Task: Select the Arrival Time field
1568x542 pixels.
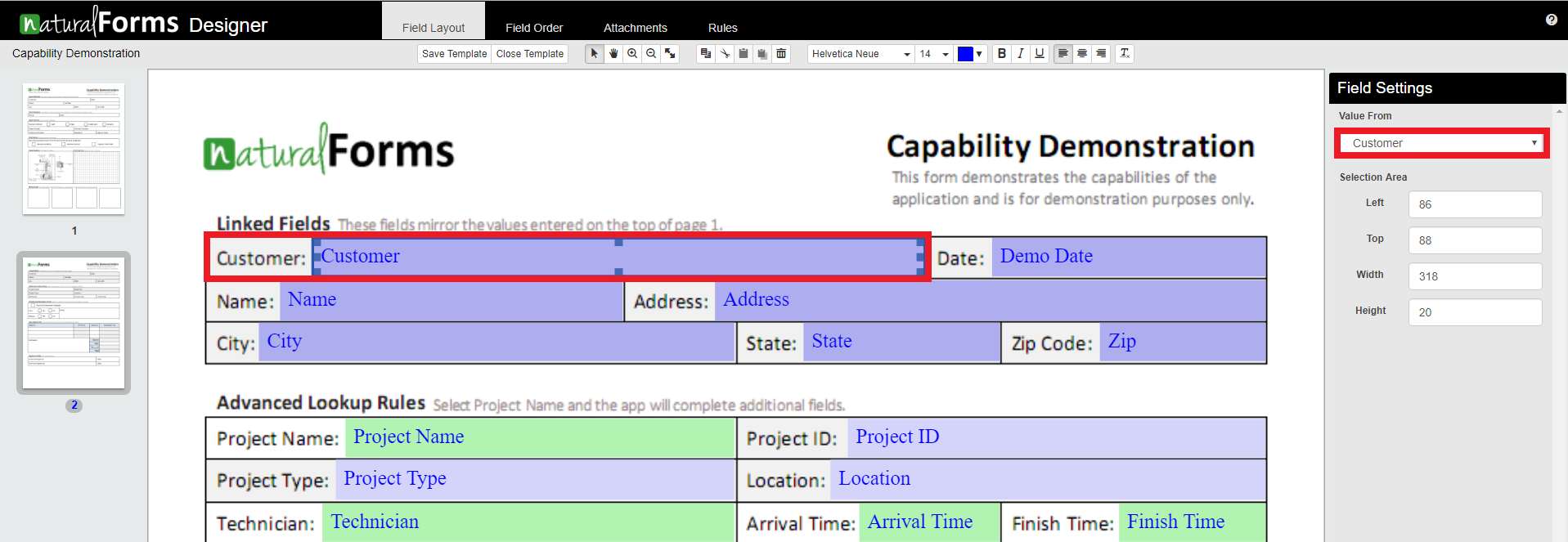Action: click(930, 522)
